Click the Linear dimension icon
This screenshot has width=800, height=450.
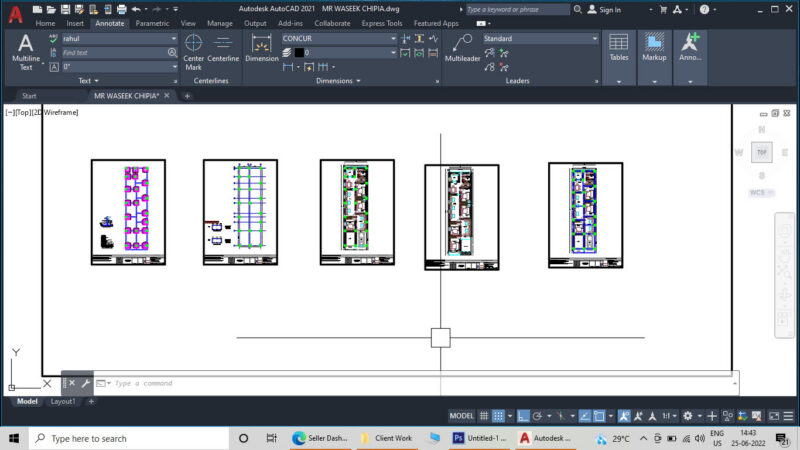pyautogui.click(x=288, y=67)
